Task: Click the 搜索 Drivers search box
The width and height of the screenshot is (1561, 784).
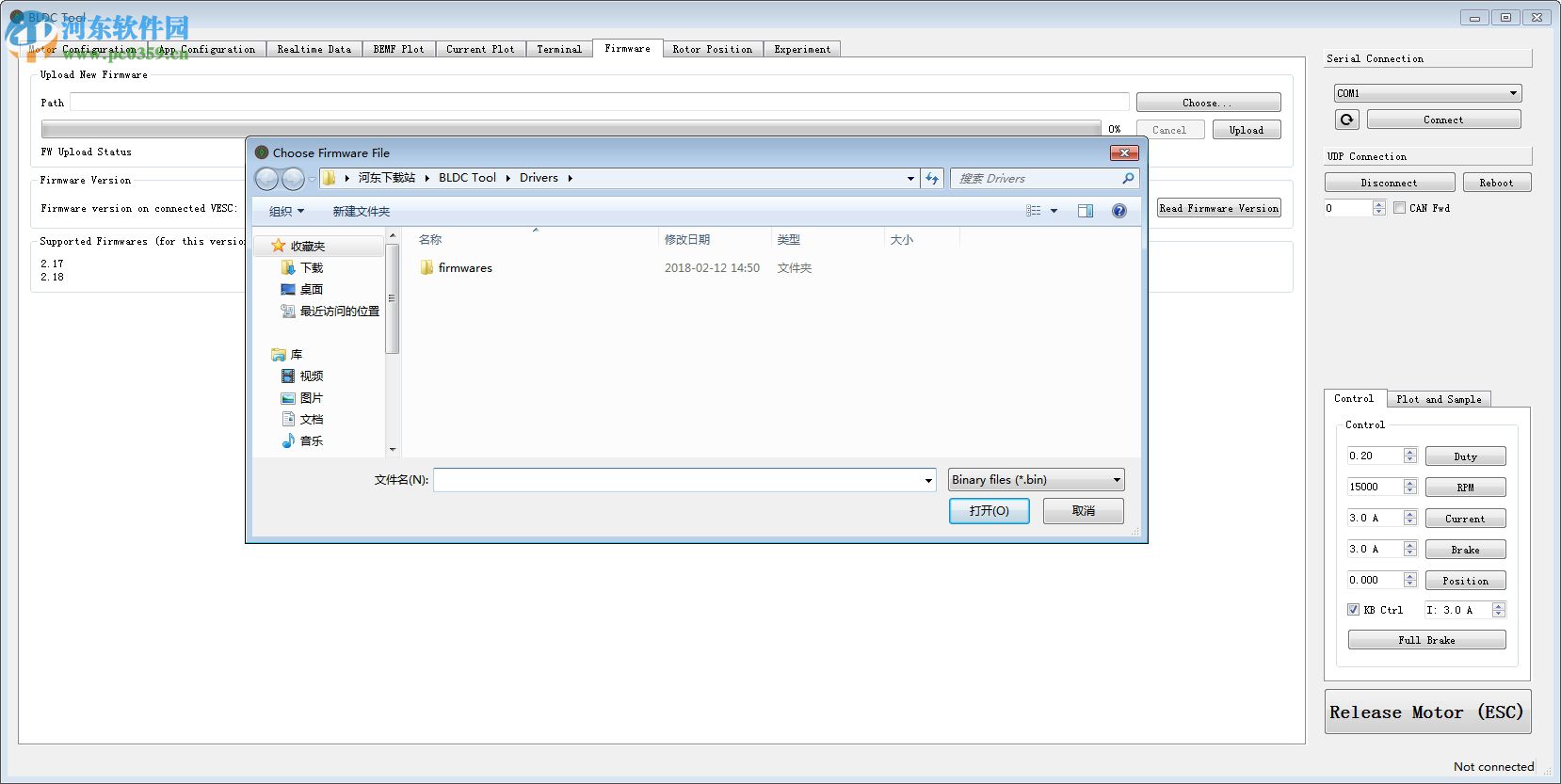Action: 1045,178
